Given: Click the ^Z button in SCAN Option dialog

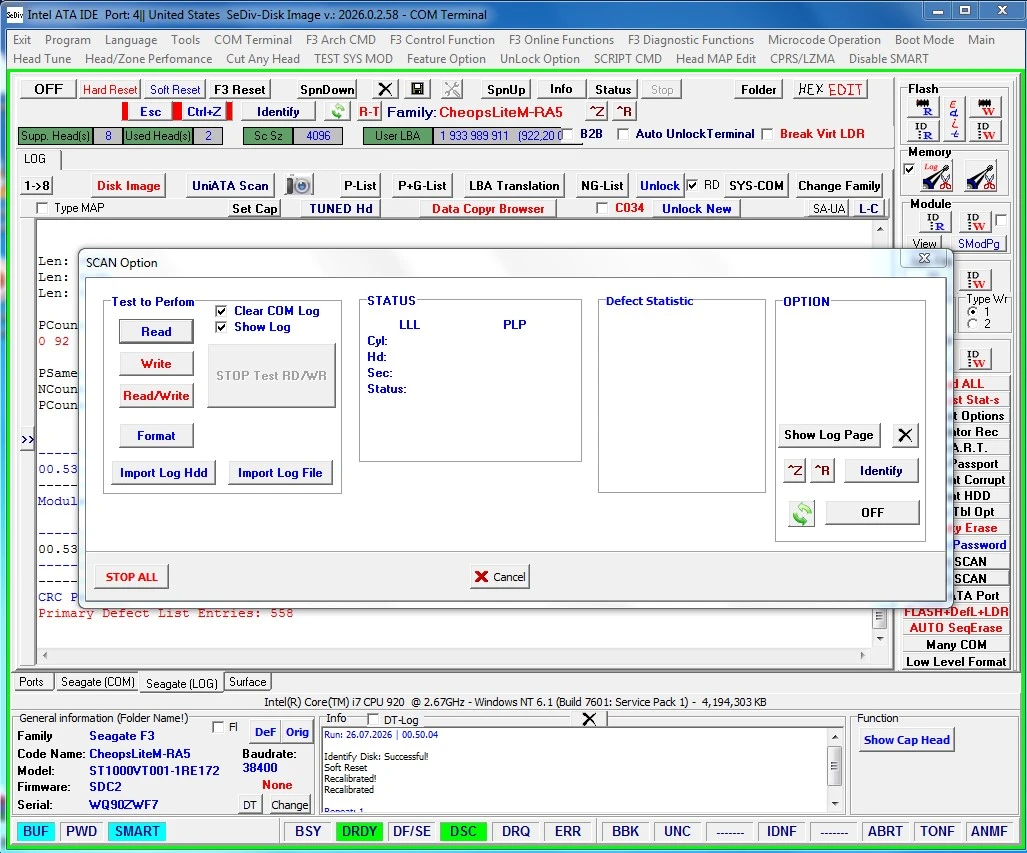Looking at the screenshot, I should 794,470.
